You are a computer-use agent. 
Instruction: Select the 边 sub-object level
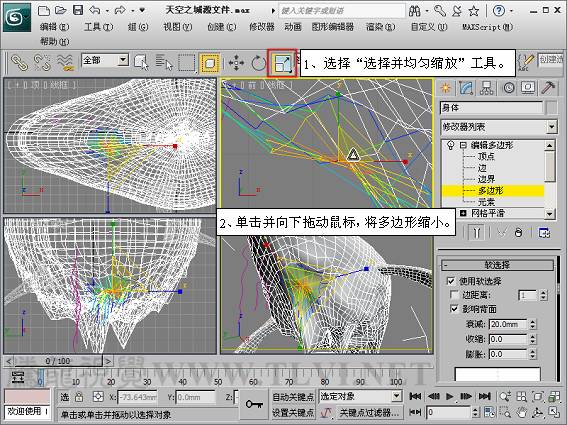pyautogui.click(x=482, y=168)
